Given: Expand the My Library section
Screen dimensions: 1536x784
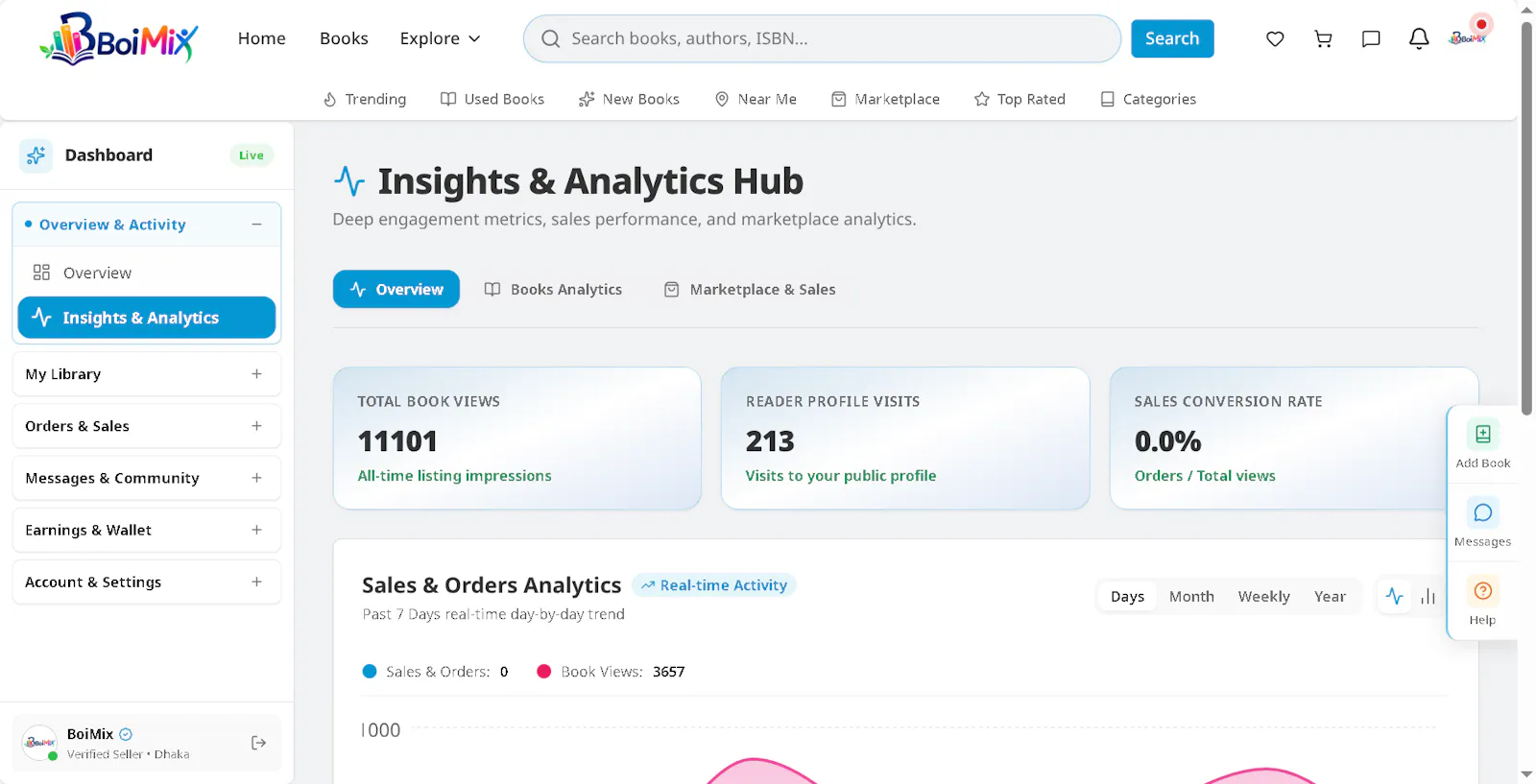Looking at the screenshot, I should click(147, 374).
